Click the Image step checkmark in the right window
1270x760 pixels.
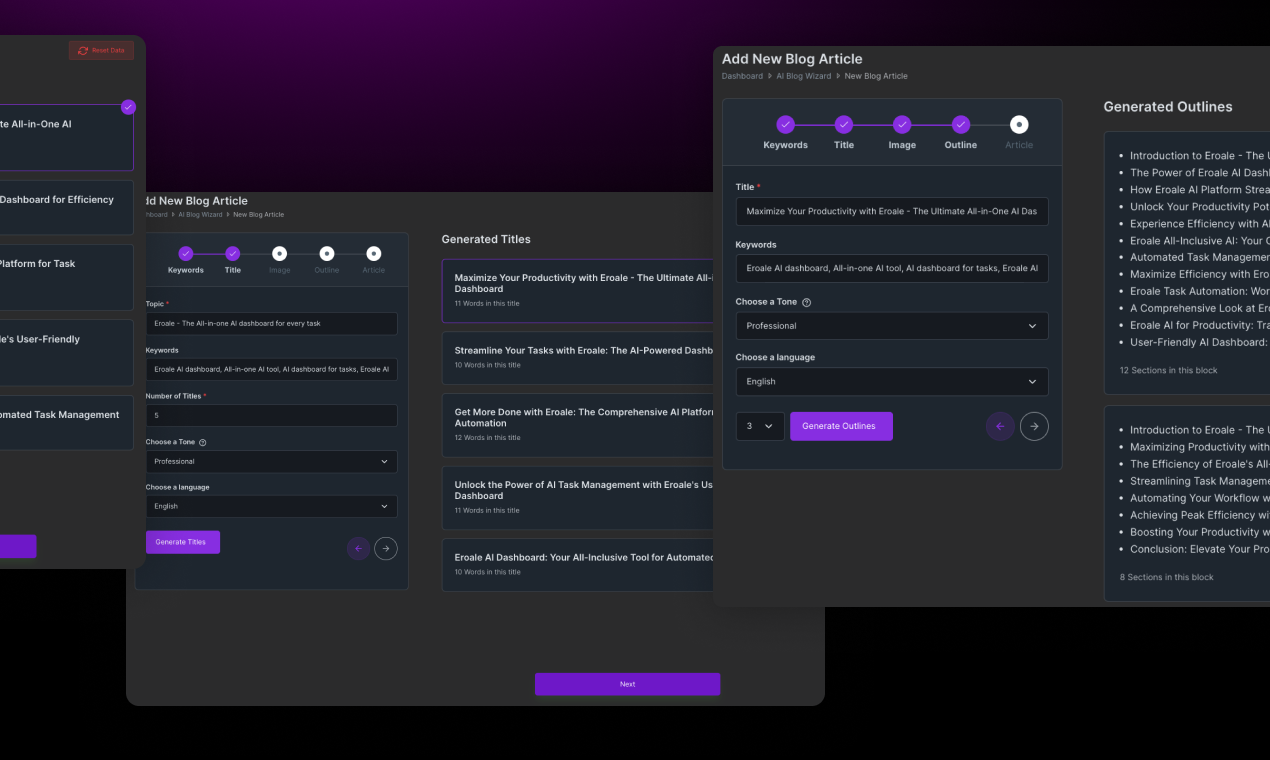(902, 125)
